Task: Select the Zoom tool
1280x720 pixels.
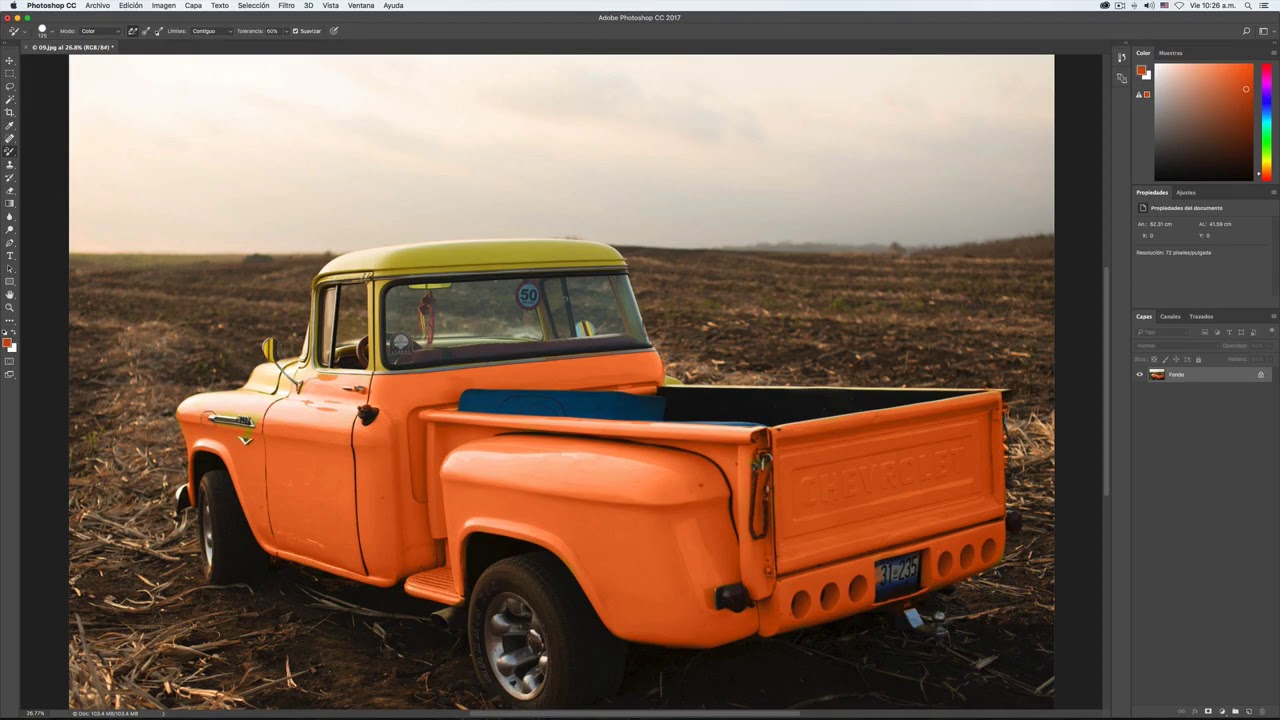Action: click(10, 307)
